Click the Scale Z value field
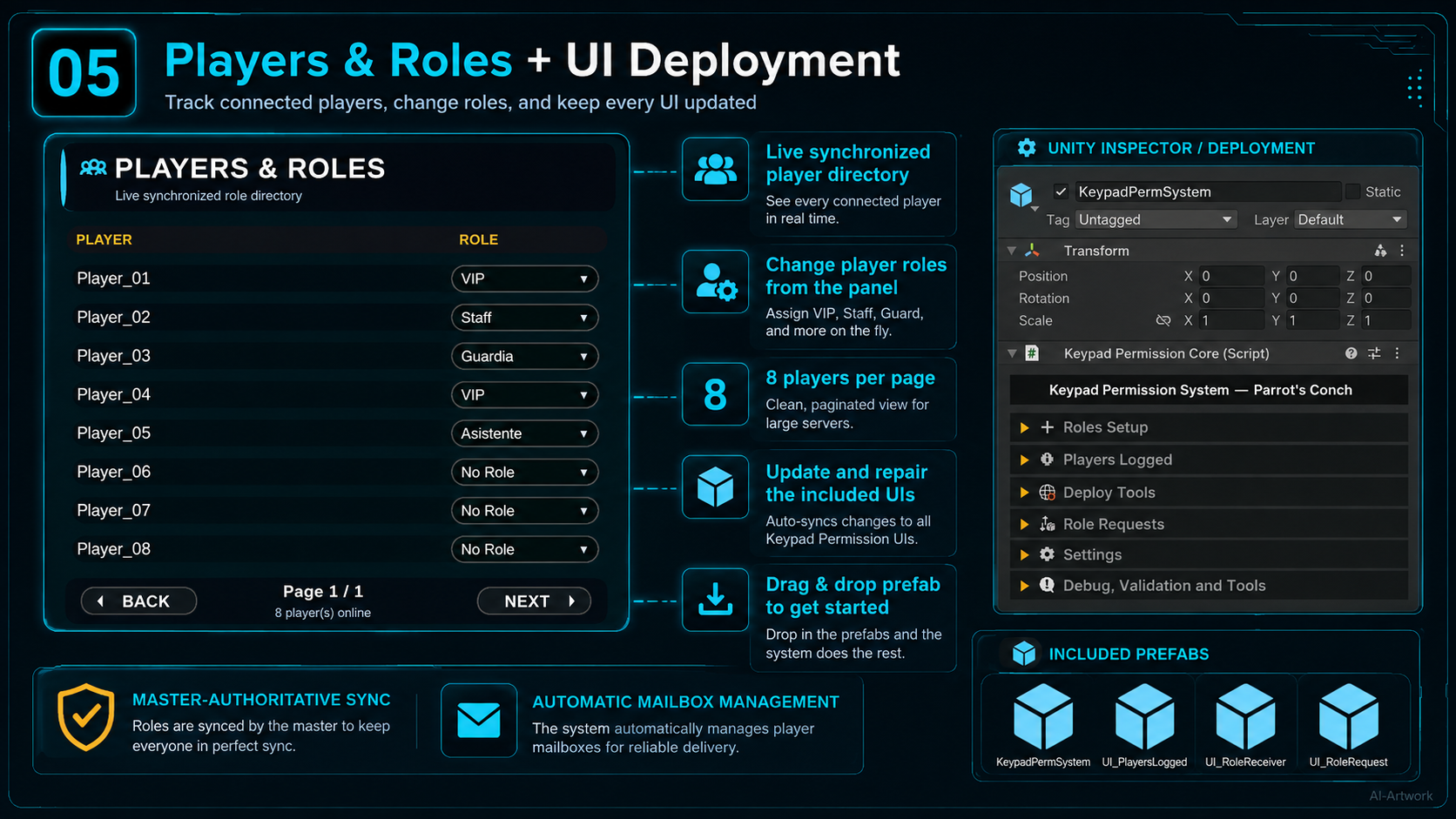The width and height of the screenshot is (1456, 819). 1385,320
